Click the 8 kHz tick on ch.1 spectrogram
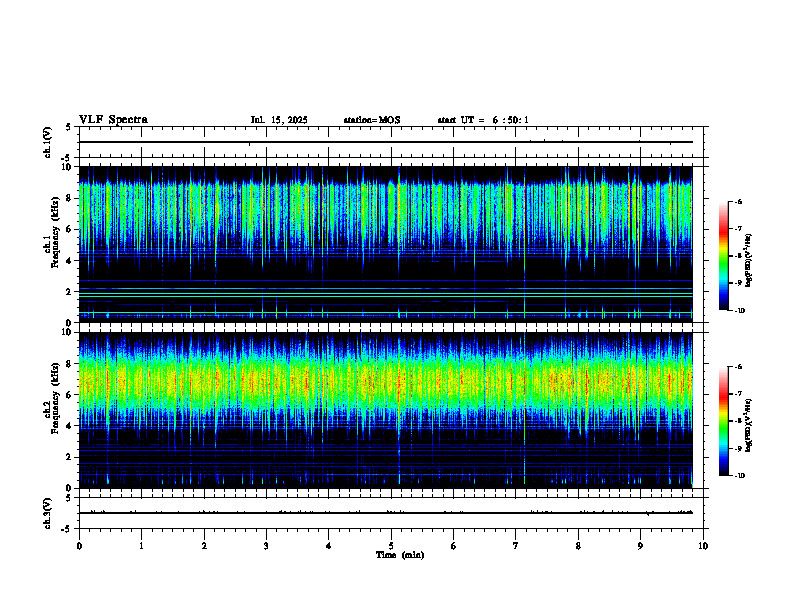792x612 pixels. tap(69, 198)
